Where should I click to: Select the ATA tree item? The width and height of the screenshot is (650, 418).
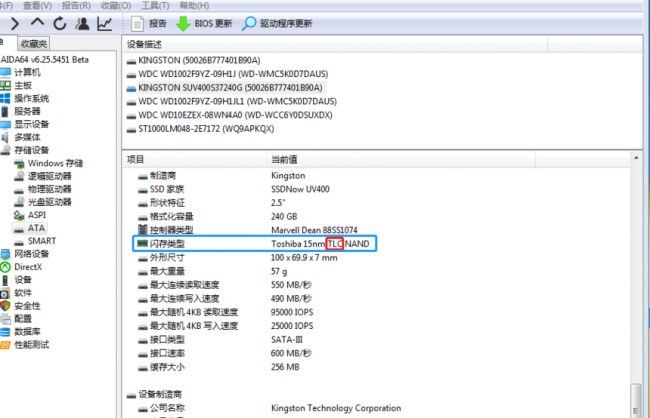pyautogui.click(x=29, y=228)
